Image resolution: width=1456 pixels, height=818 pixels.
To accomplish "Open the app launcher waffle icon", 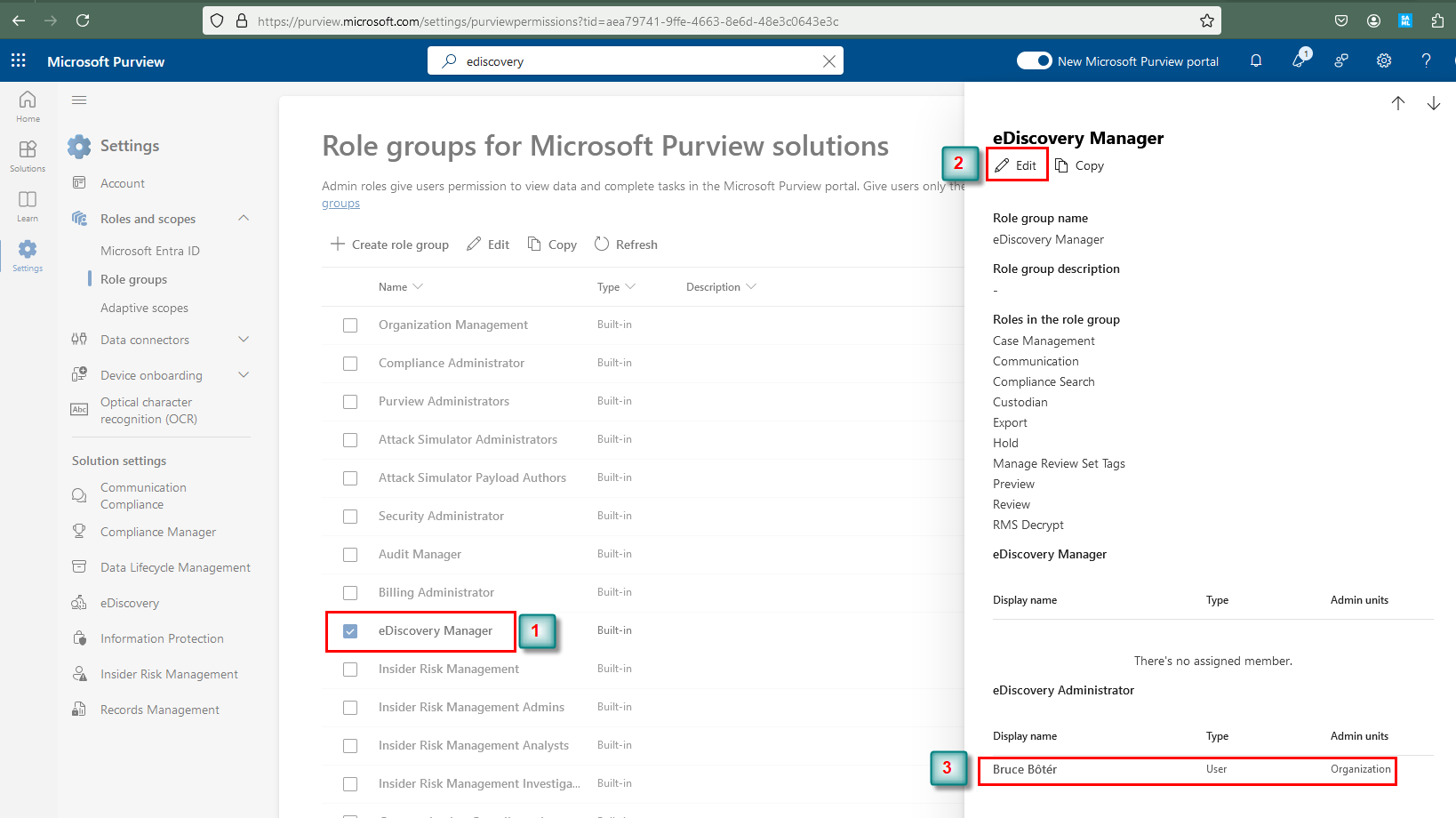I will [18, 60].
